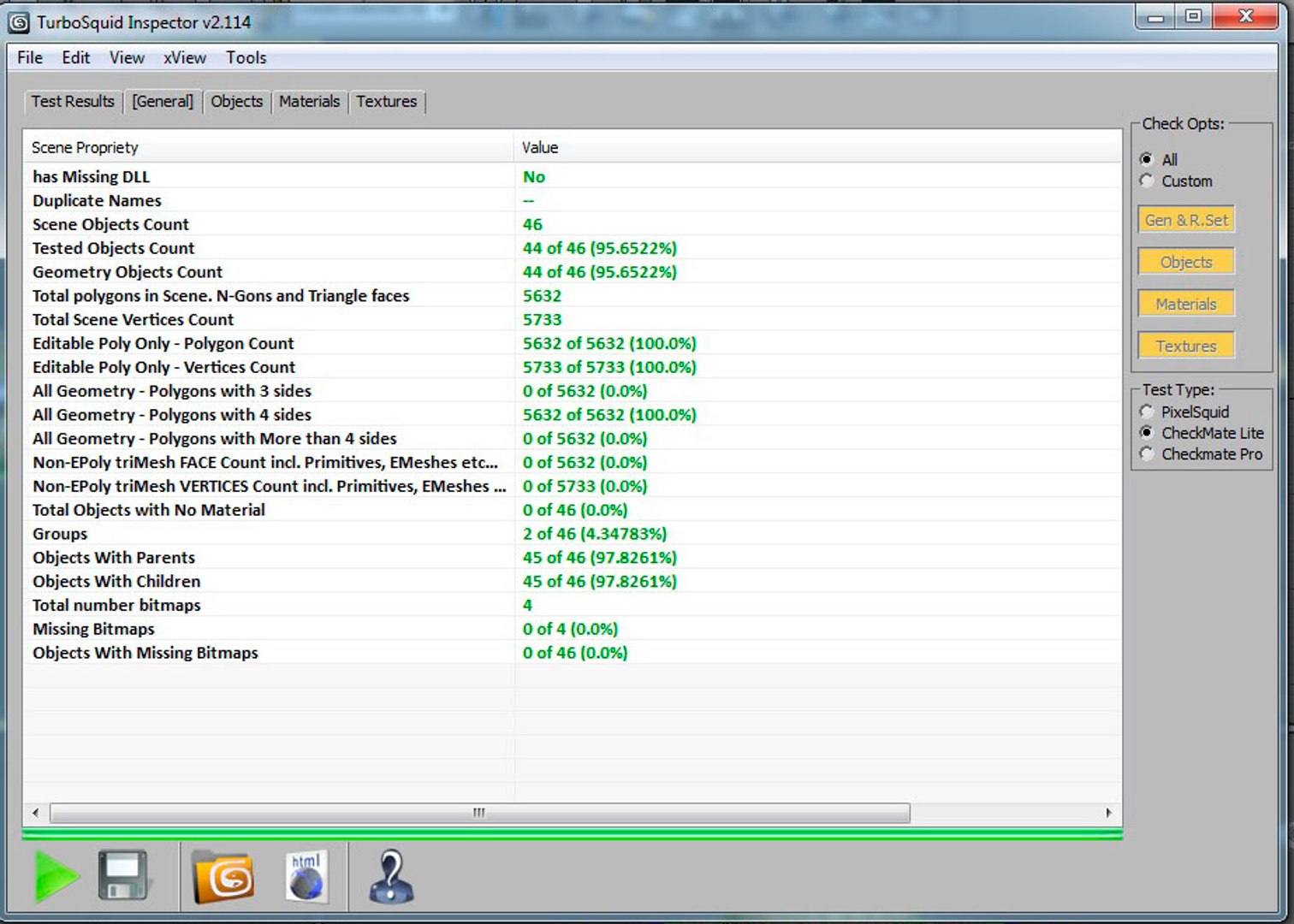Image resolution: width=1294 pixels, height=924 pixels.
Task: Select the 'Non-EPoly triMesh VERTICES Count' row
Action: click(x=573, y=486)
